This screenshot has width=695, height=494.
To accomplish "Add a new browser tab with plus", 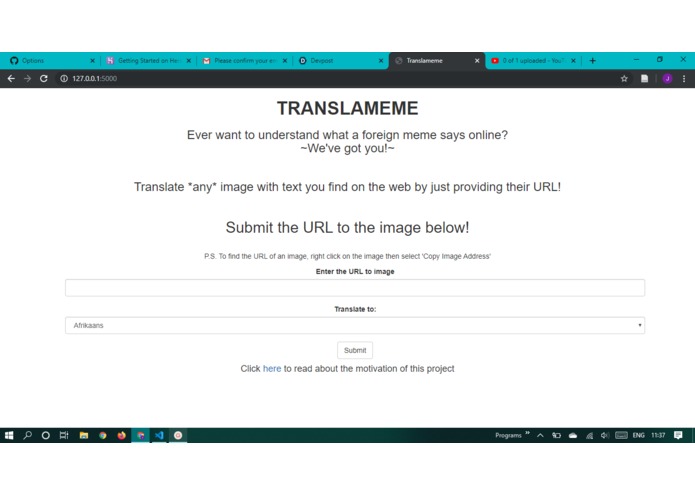I will tap(593, 61).
